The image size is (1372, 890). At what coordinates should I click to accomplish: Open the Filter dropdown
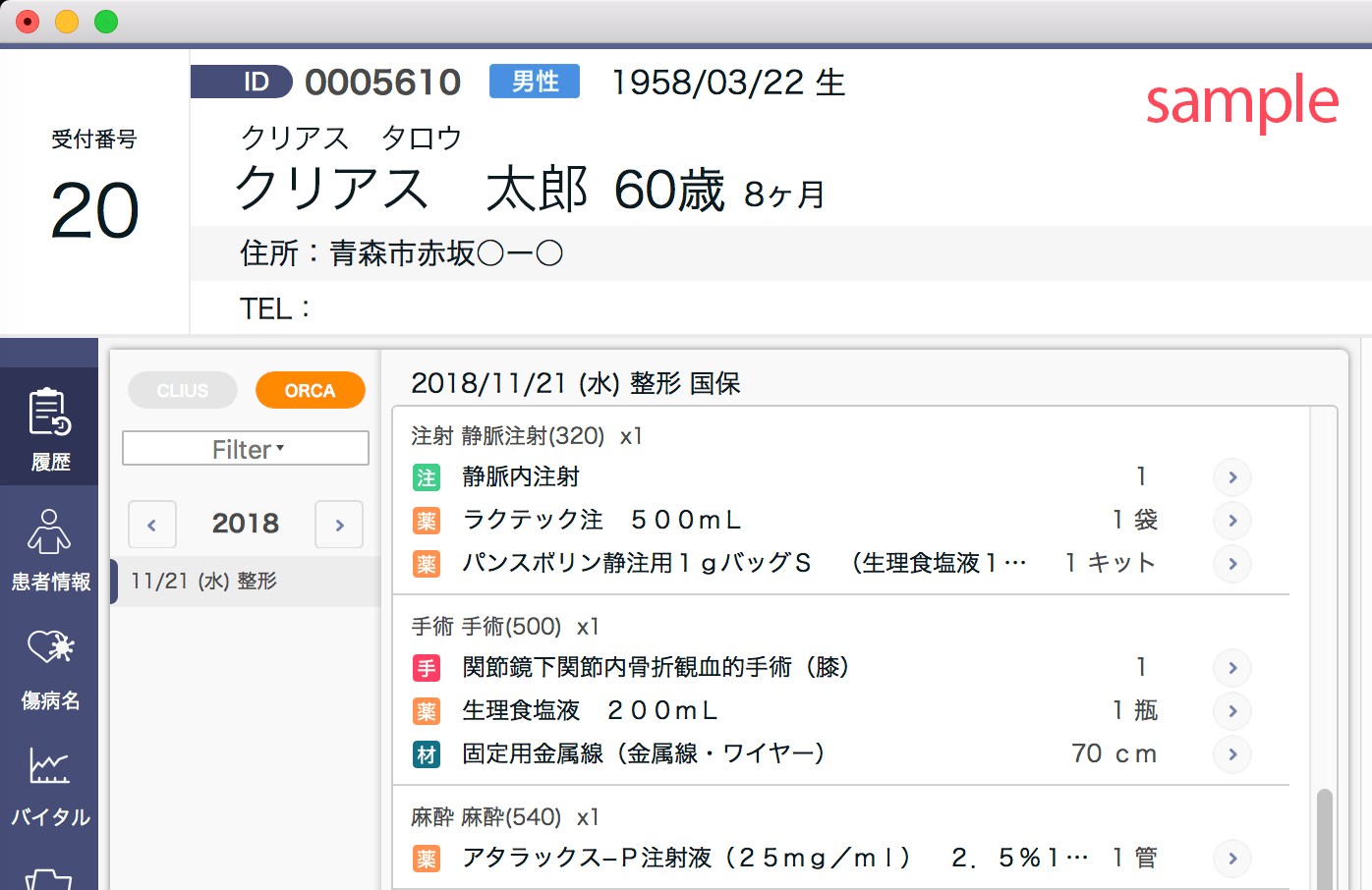point(246,449)
